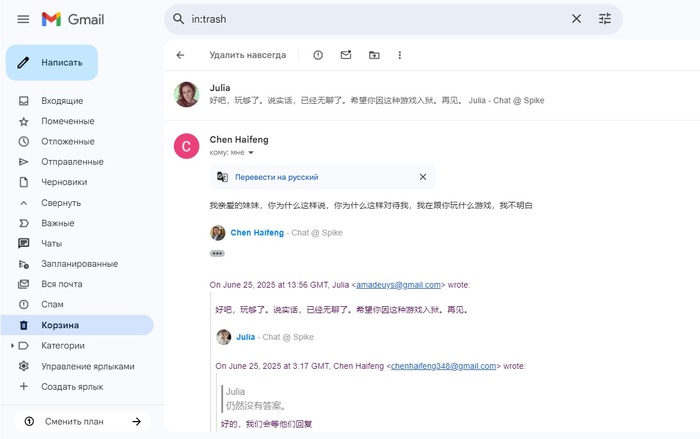Open the main menu hamburger icon
This screenshot has width=700, height=439.
23,19
